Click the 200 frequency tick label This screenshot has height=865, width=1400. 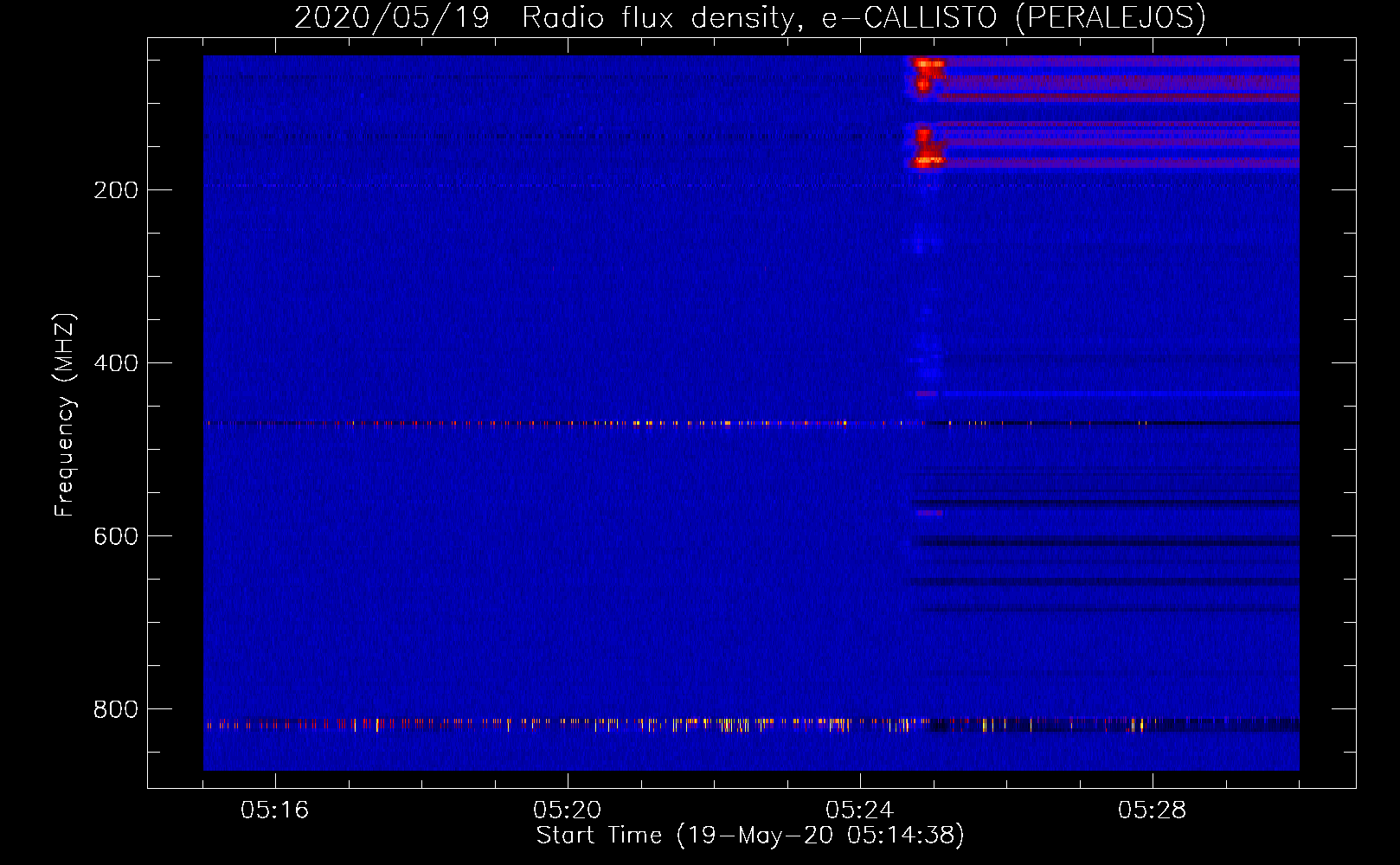116,190
